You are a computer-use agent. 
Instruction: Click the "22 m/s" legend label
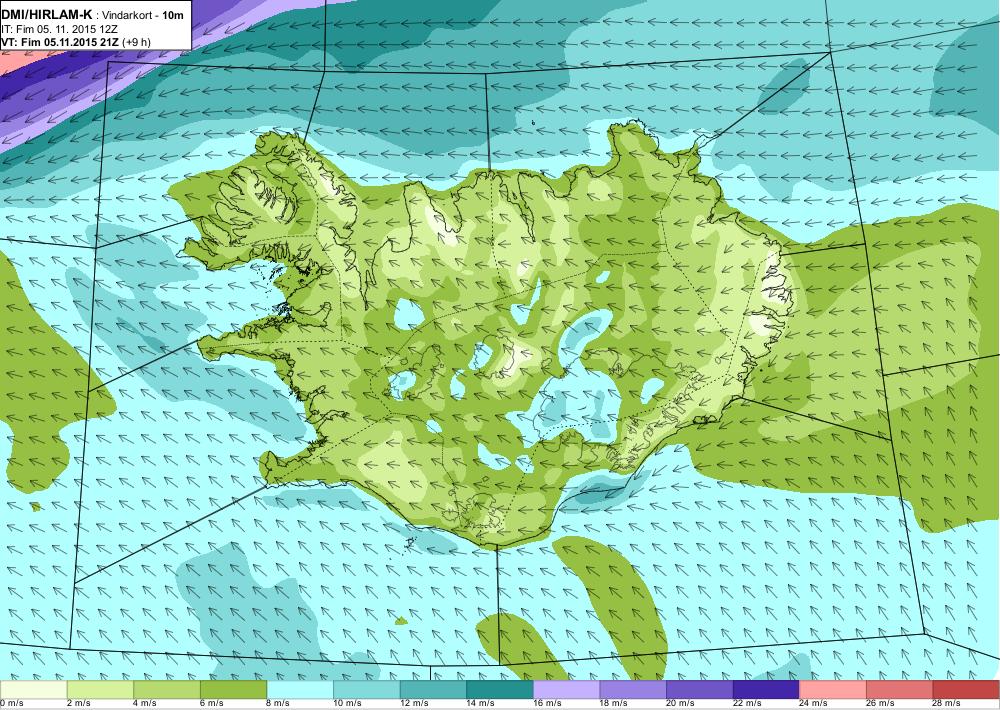coord(747,704)
